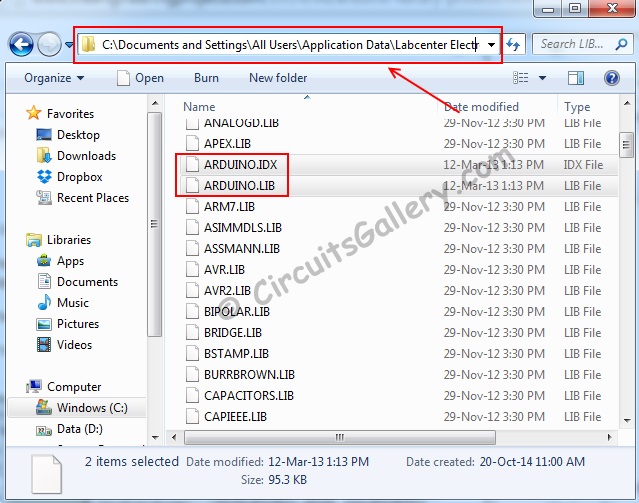Select the ASIMMDLS.LIB file
The width and height of the screenshot is (639, 503).
coord(242,228)
